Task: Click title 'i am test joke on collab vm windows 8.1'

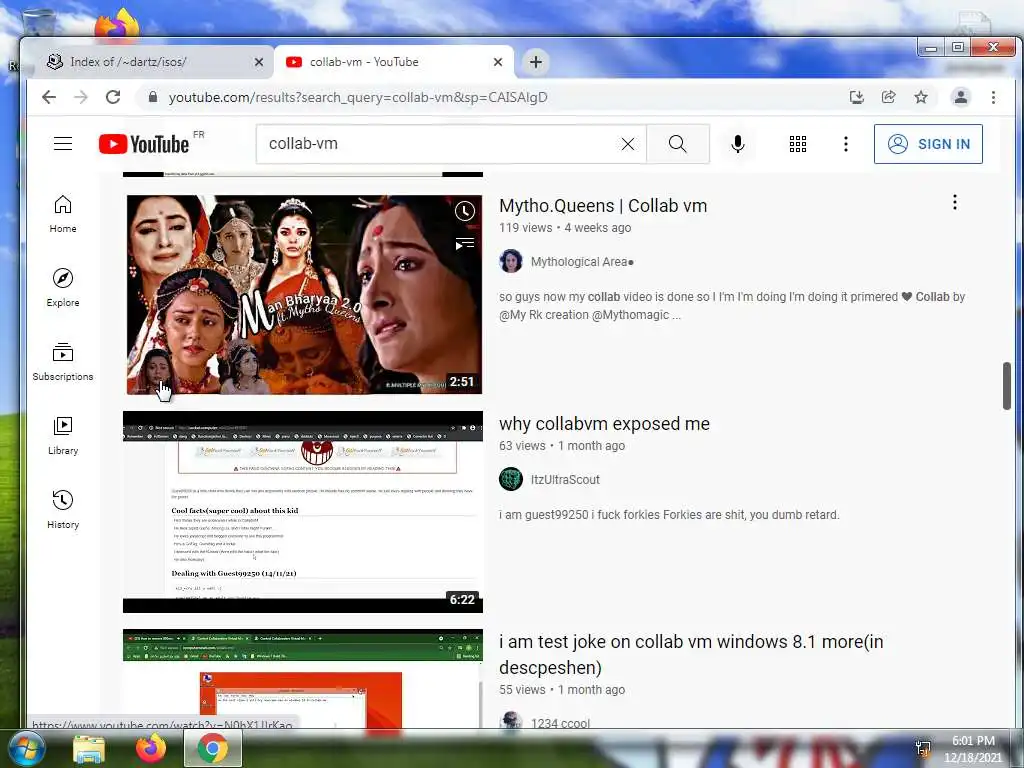Action: click(x=691, y=654)
